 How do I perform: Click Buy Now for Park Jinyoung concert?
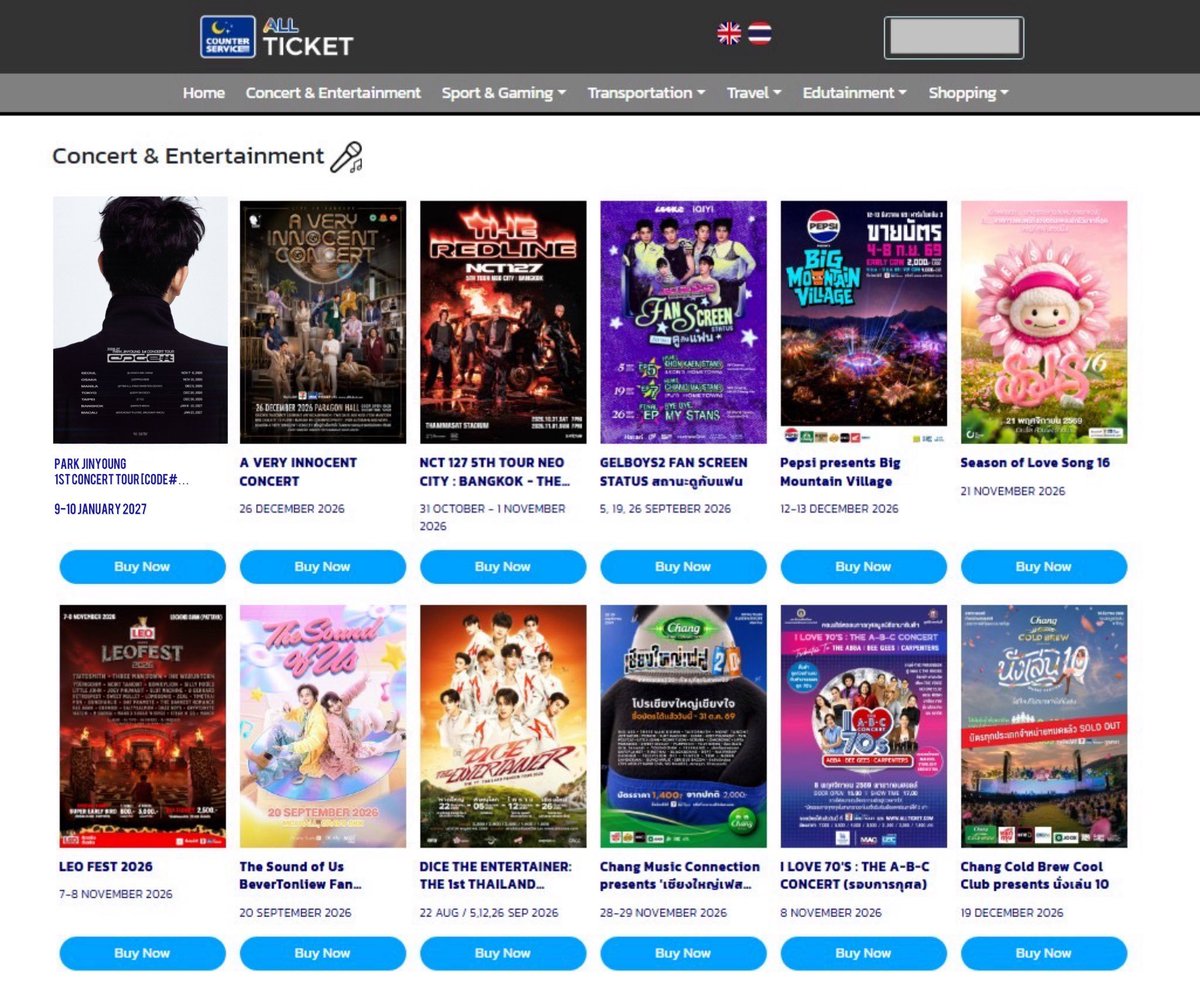(x=143, y=567)
